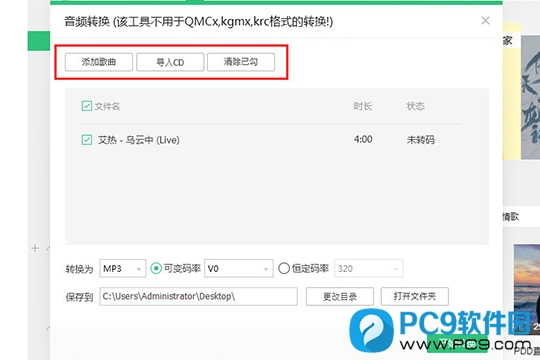Image resolution: width=540 pixels, height=360 pixels.
Task: Open the calligraphy album thumbnail behind the dialog
Action: [x=530, y=97]
